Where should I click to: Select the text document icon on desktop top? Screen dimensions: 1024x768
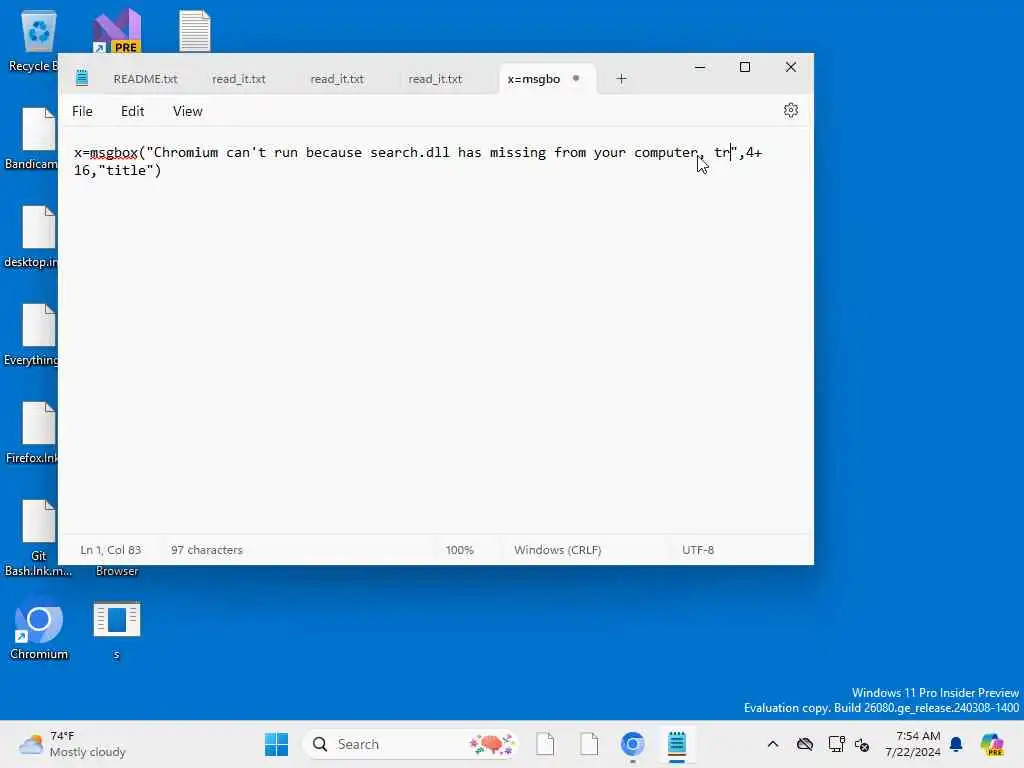(195, 30)
